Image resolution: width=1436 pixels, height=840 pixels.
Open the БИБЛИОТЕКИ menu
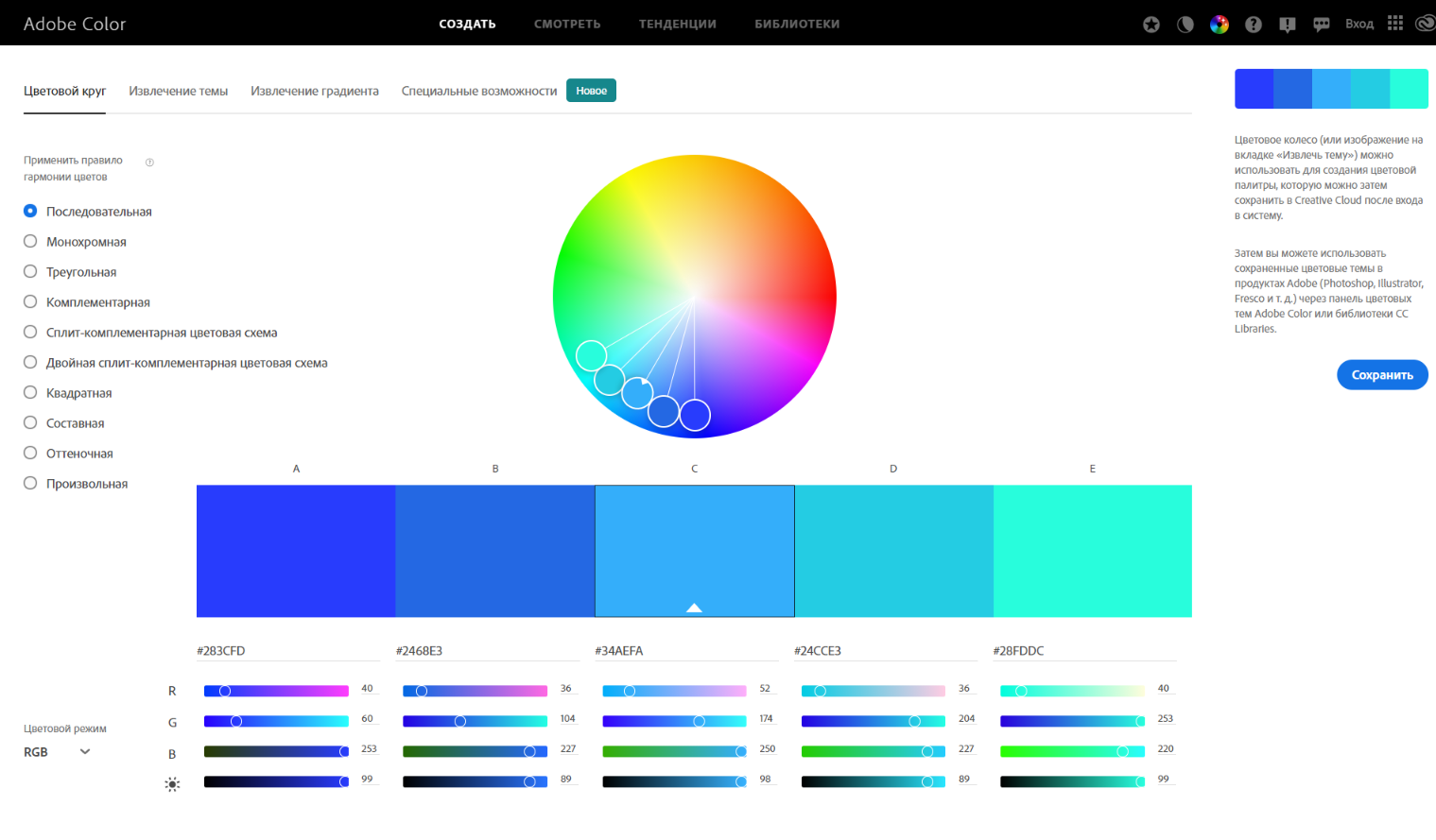point(797,24)
